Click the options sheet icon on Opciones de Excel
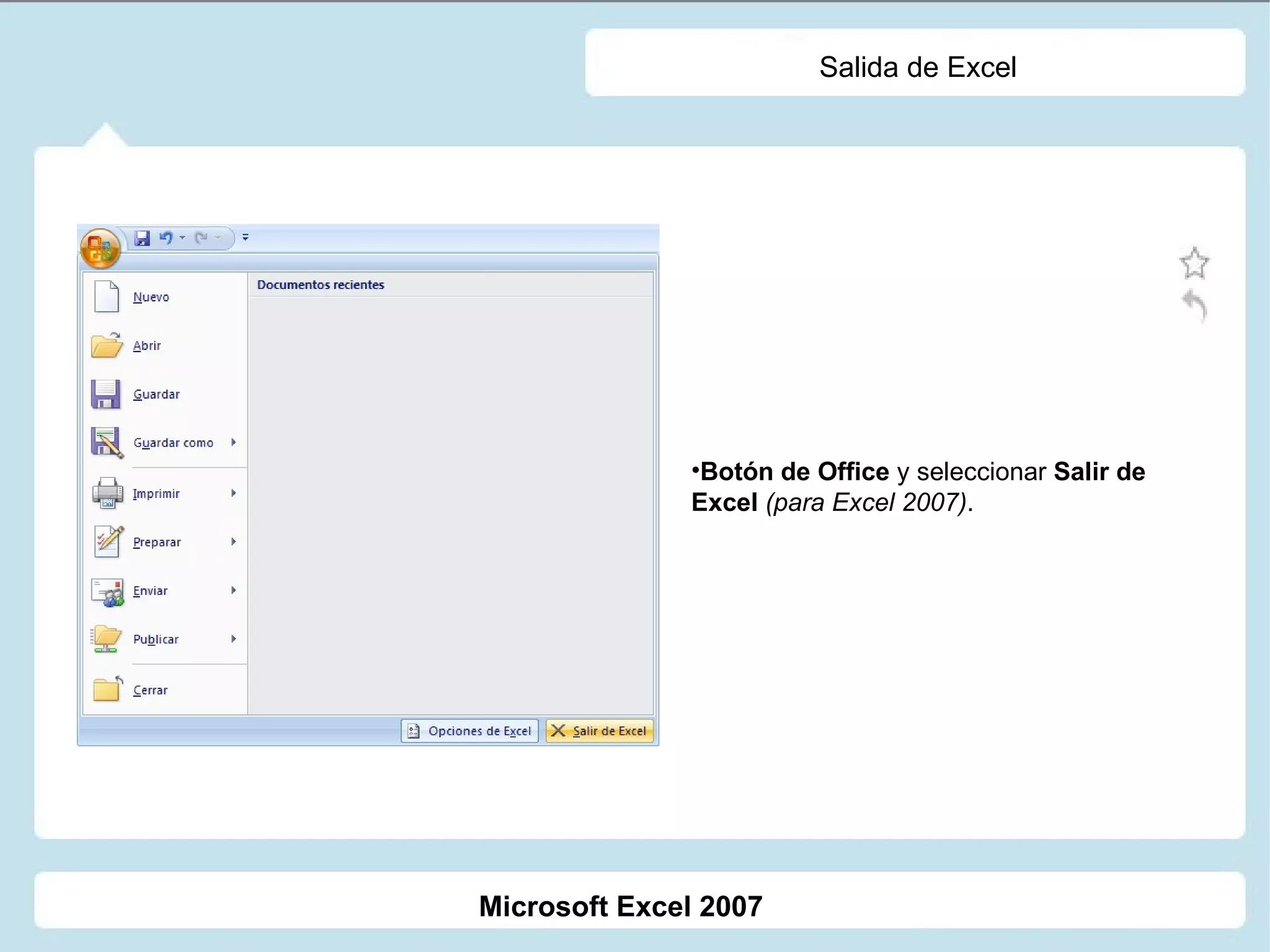The image size is (1270, 952). (x=414, y=731)
